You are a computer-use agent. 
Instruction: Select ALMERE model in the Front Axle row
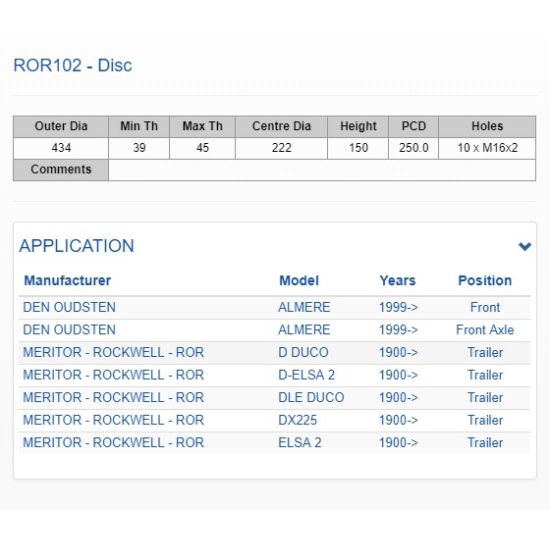(x=304, y=330)
